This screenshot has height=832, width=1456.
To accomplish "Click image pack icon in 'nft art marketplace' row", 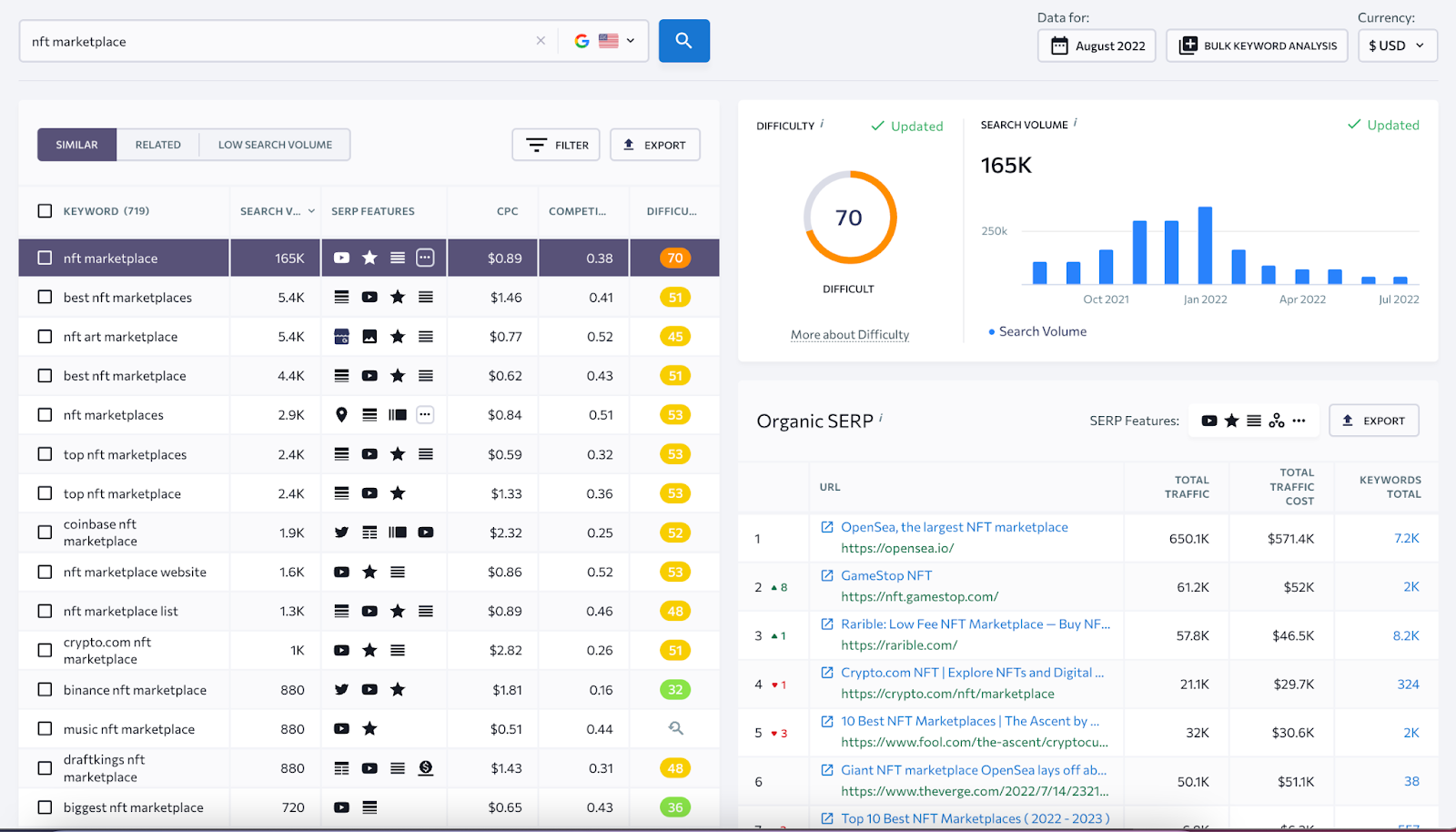I will point(369,336).
